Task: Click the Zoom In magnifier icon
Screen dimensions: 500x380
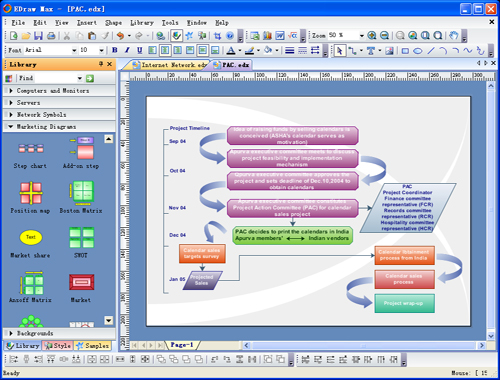Action: point(372,35)
